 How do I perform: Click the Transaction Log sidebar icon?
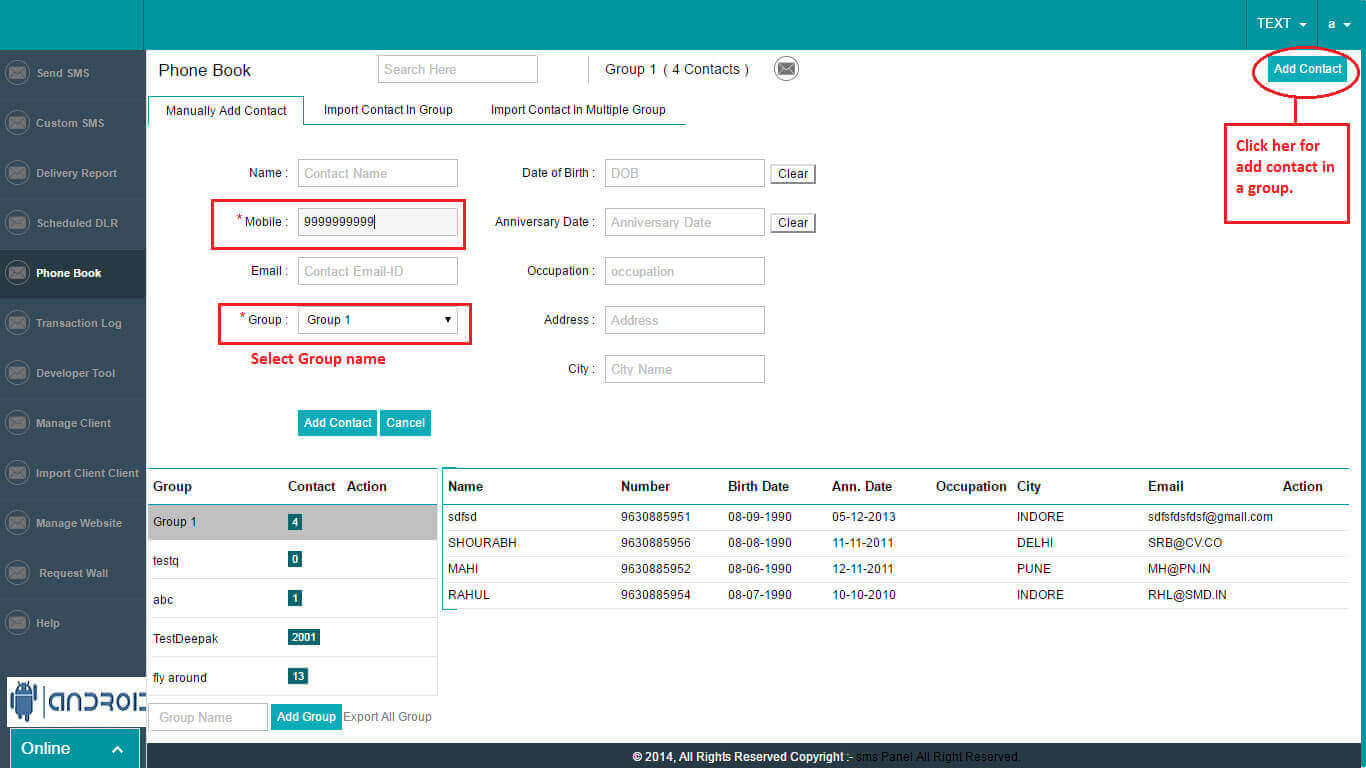(17, 323)
